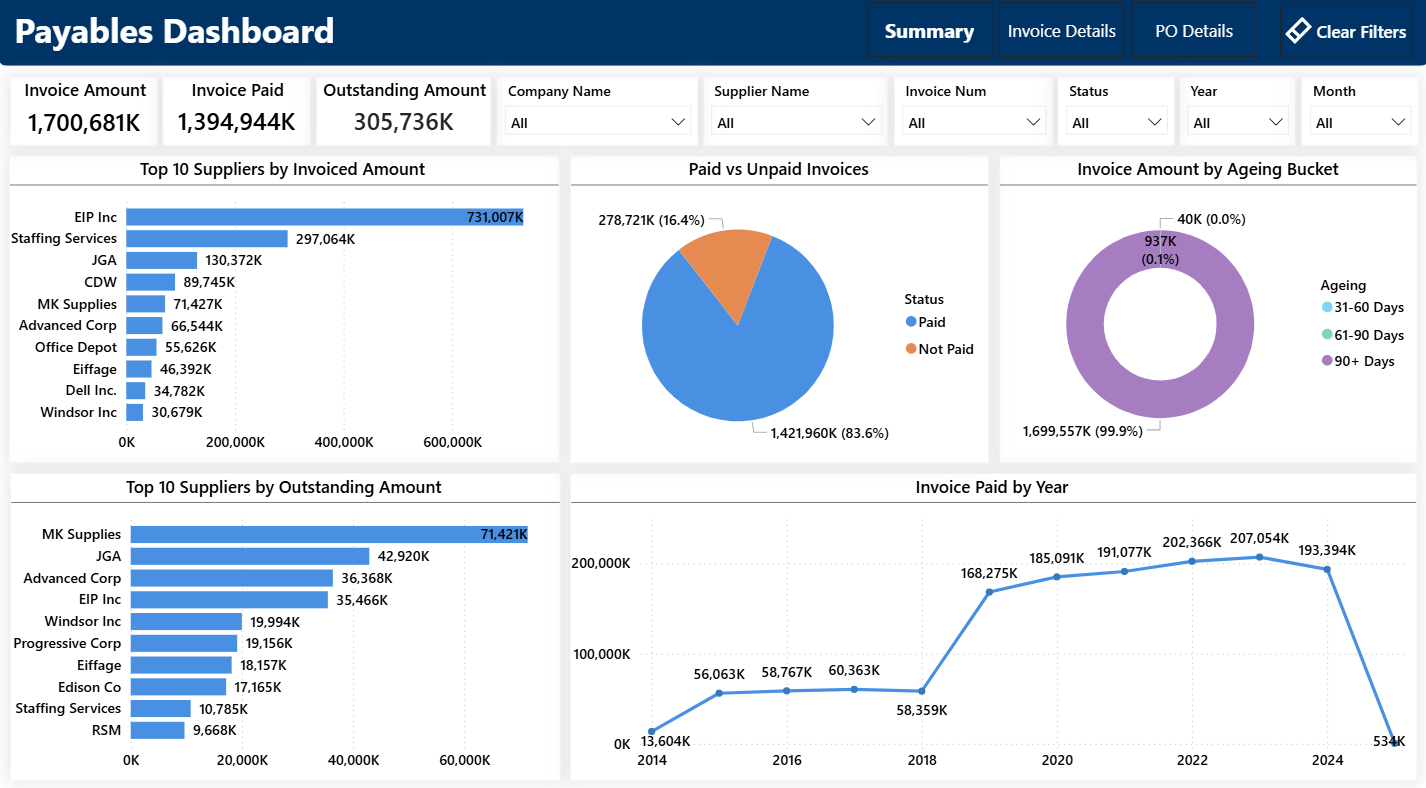The height and width of the screenshot is (788, 1426).
Task: Expand the Company Name dropdown
Action: coord(598,122)
